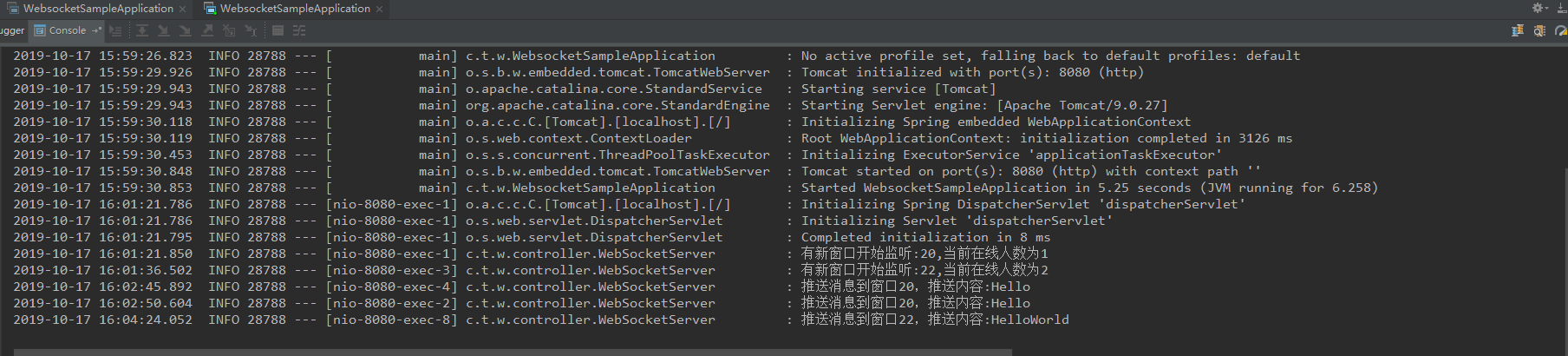Click the memory search chip icon
This screenshot has width=1568, height=356.
coord(1539,30)
